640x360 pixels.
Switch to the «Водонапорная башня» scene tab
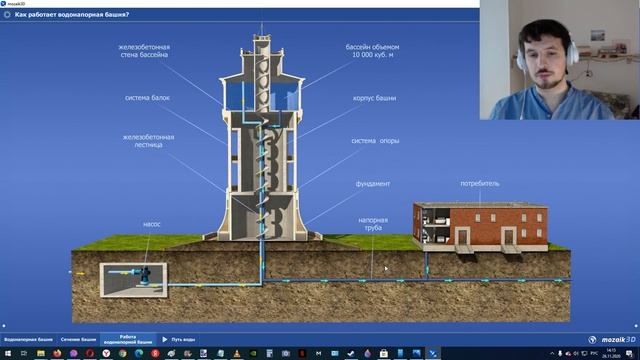coord(28,339)
